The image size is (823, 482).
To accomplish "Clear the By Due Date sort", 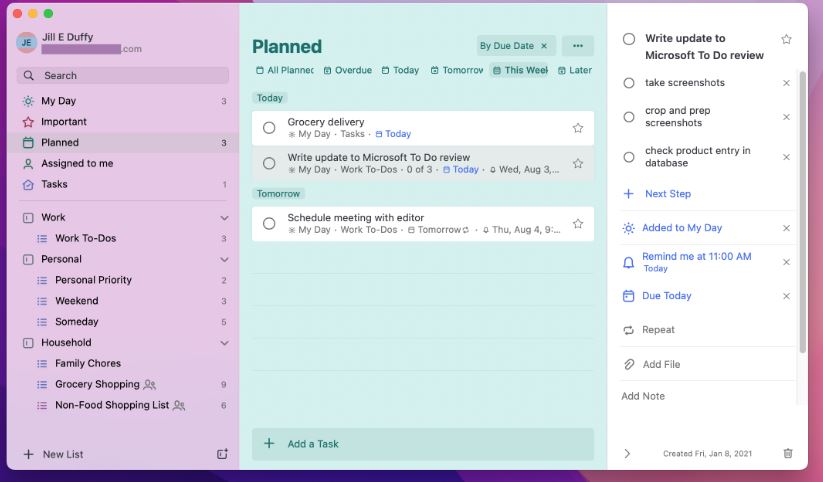I will (x=544, y=46).
